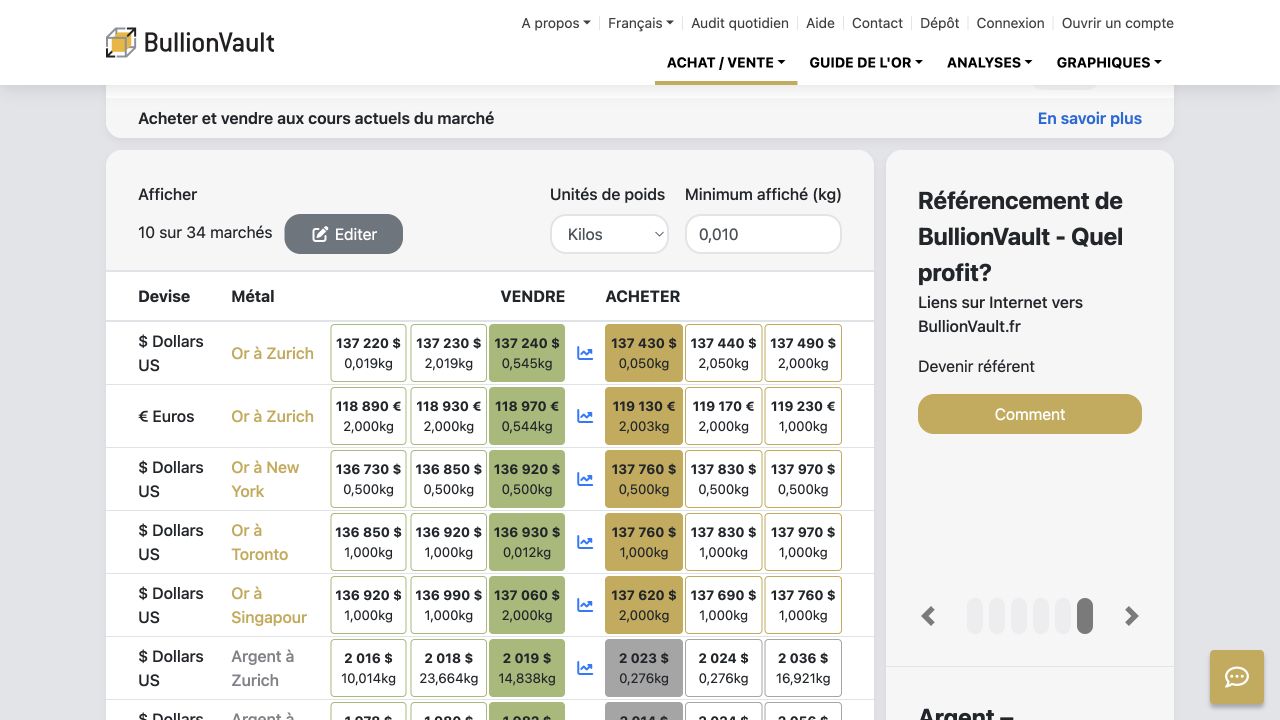Select the 136 730 $ New York sell order
1280x720 pixels.
click(x=368, y=479)
